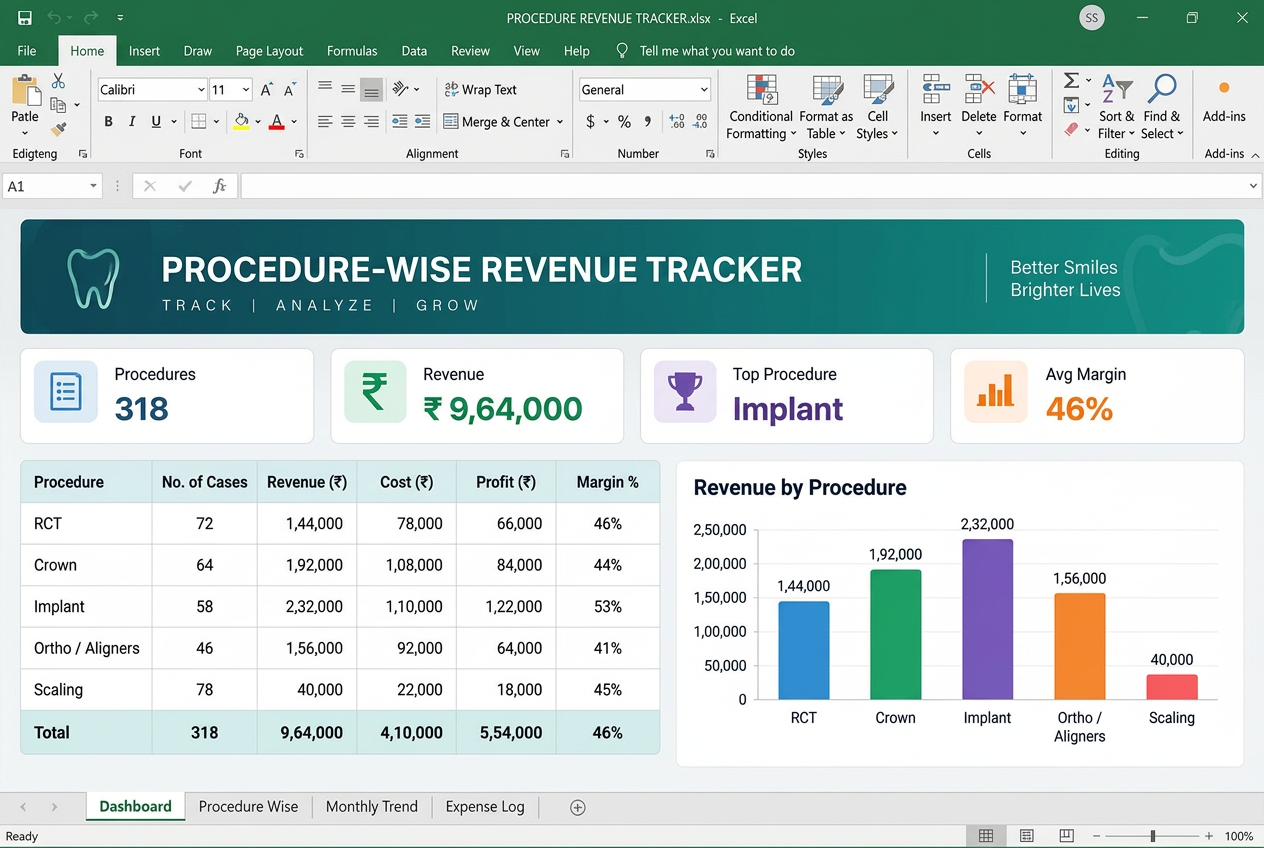Click the Save icon in title bar
The image size is (1264, 848).
[x=24, y=18]
